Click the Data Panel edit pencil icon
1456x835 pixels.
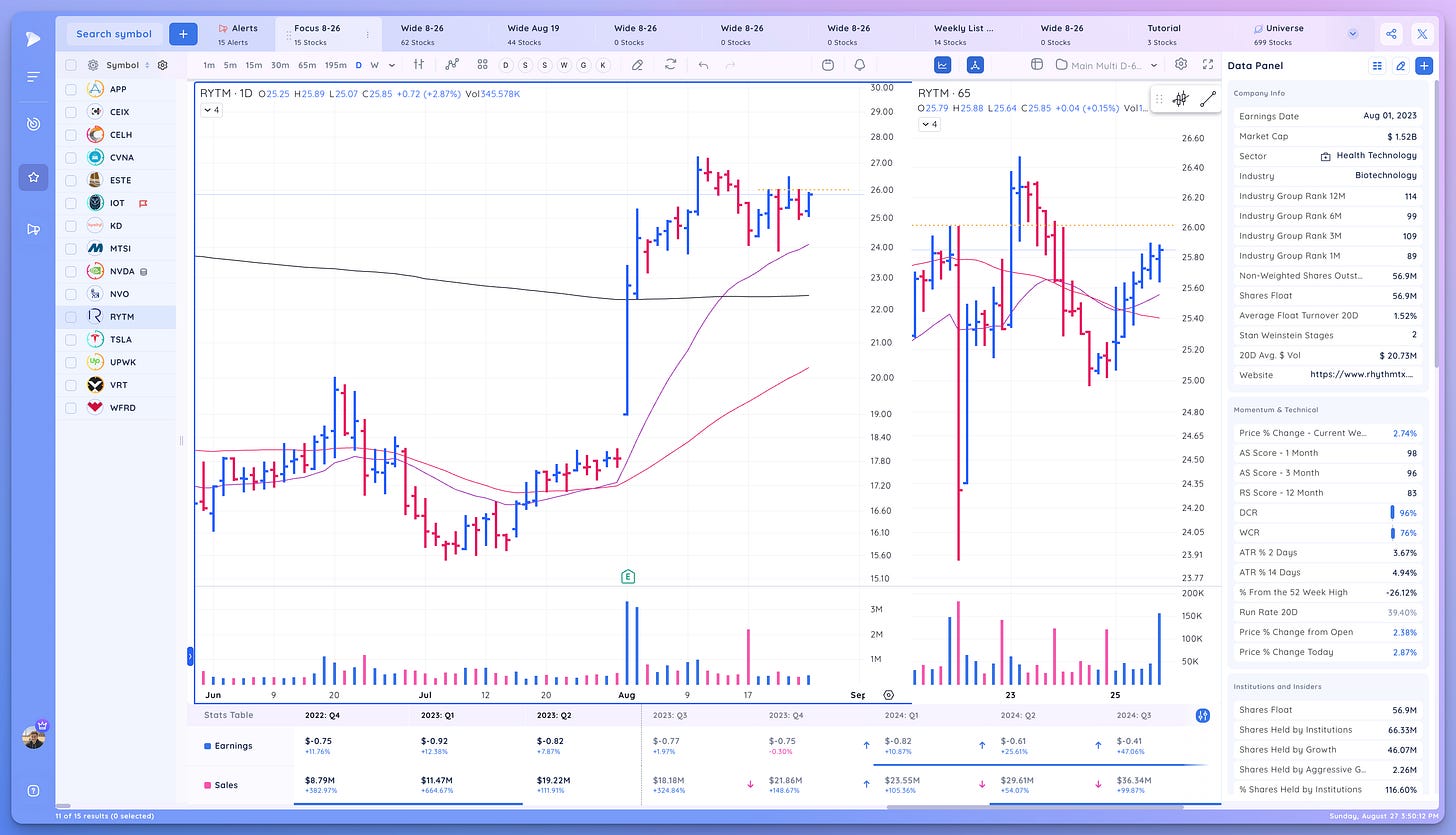coord(1400,65)
